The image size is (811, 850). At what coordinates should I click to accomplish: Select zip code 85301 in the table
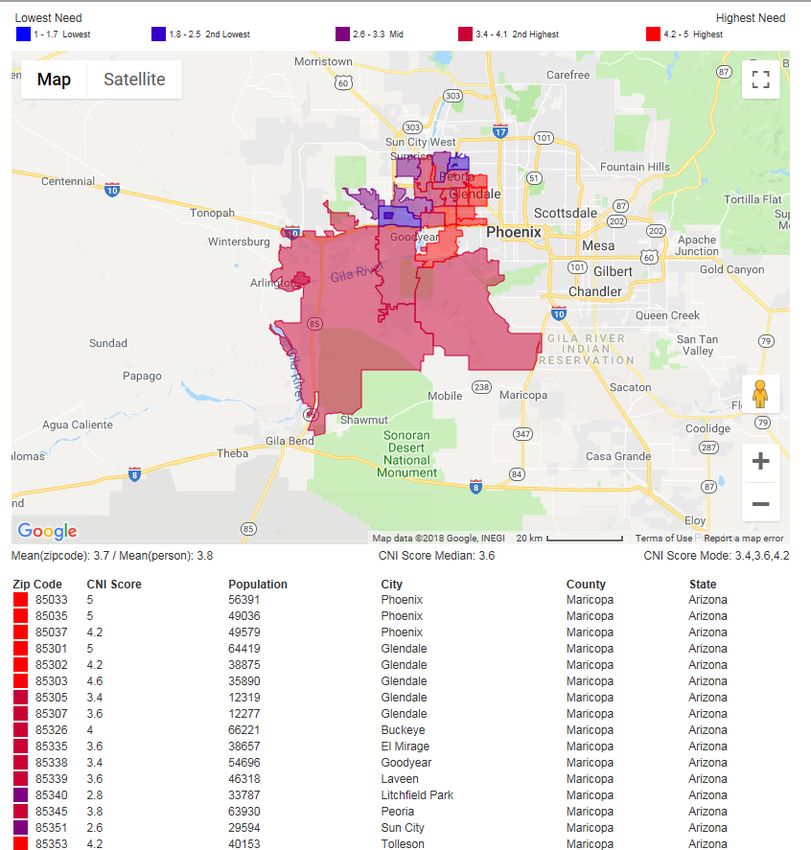point(52,649)
